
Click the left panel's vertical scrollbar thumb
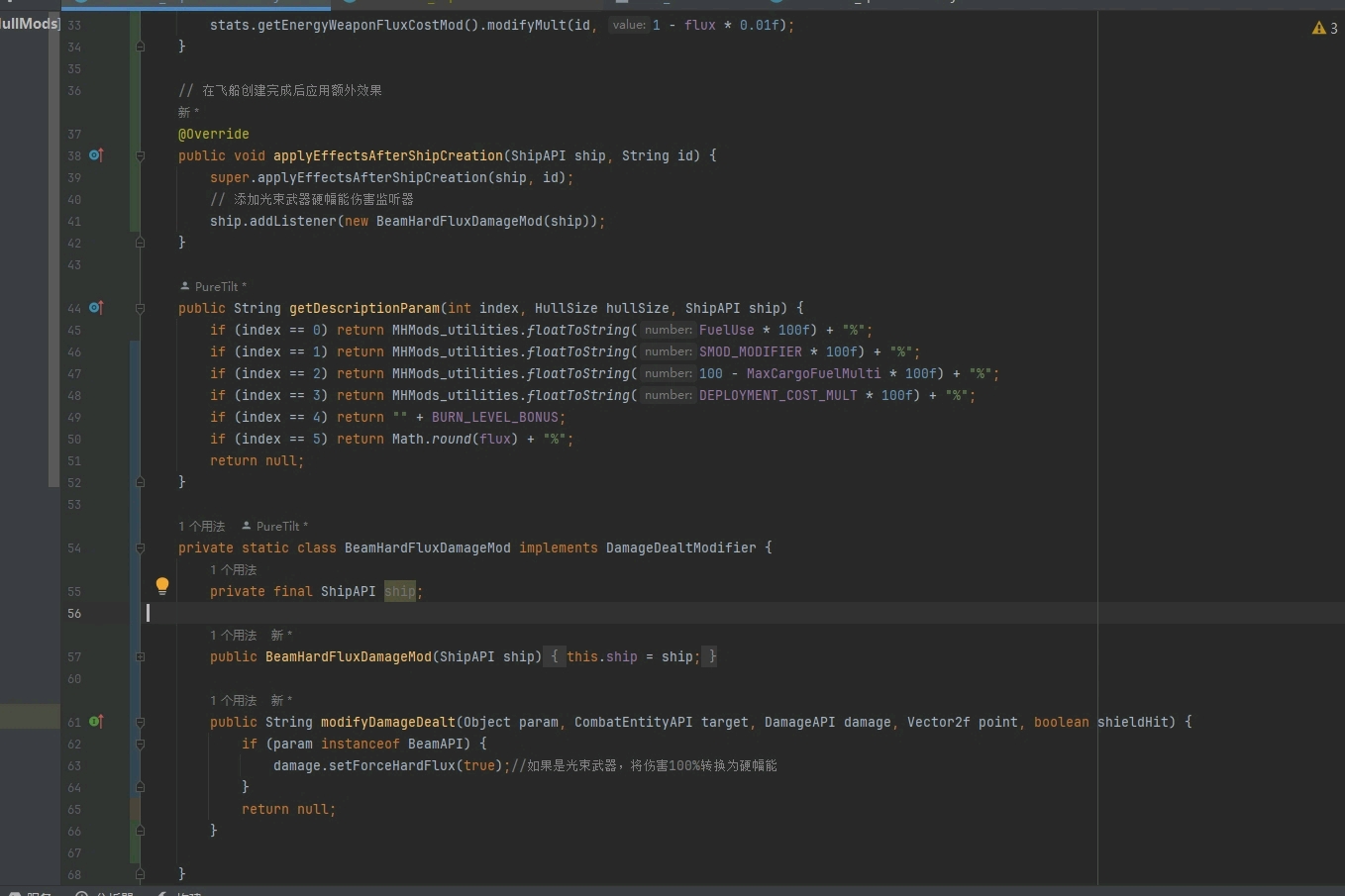[54, 250]
